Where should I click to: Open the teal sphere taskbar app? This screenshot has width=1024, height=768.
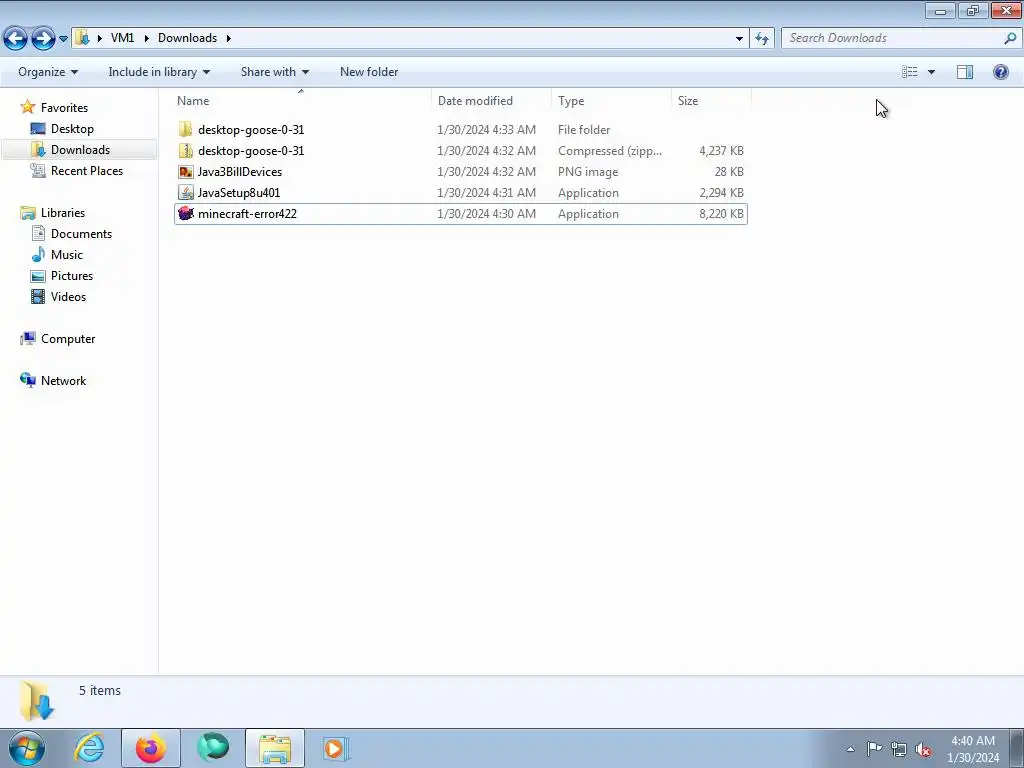[x=213, y=748]
